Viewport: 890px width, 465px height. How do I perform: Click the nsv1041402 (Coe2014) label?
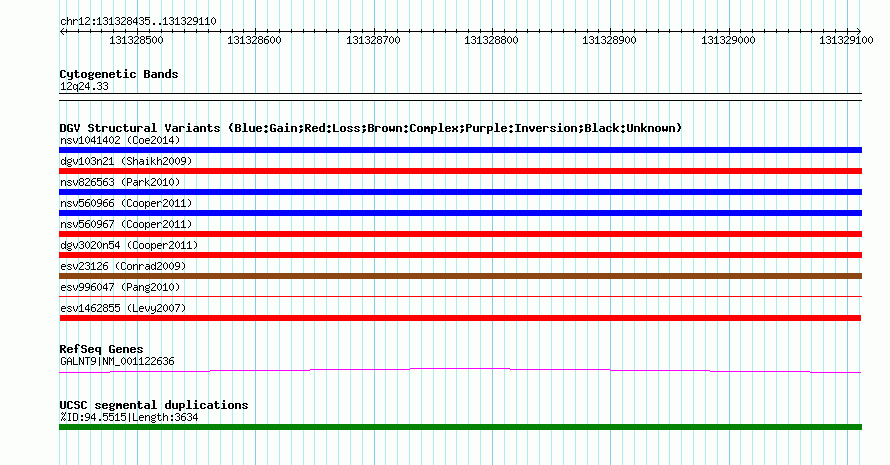tap(120, 140)
